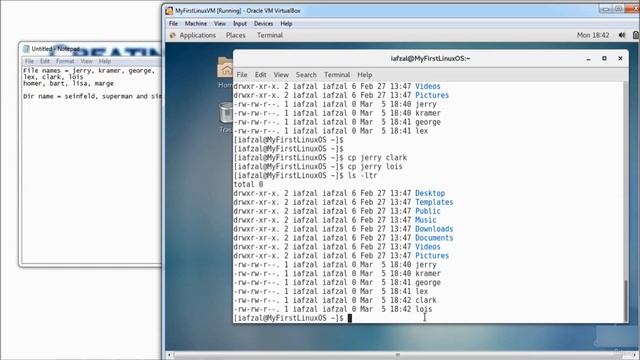The height and width of the screenshot is (360, 640).
Task: Click the Templates directory name in listing
Action: point(434,202)
